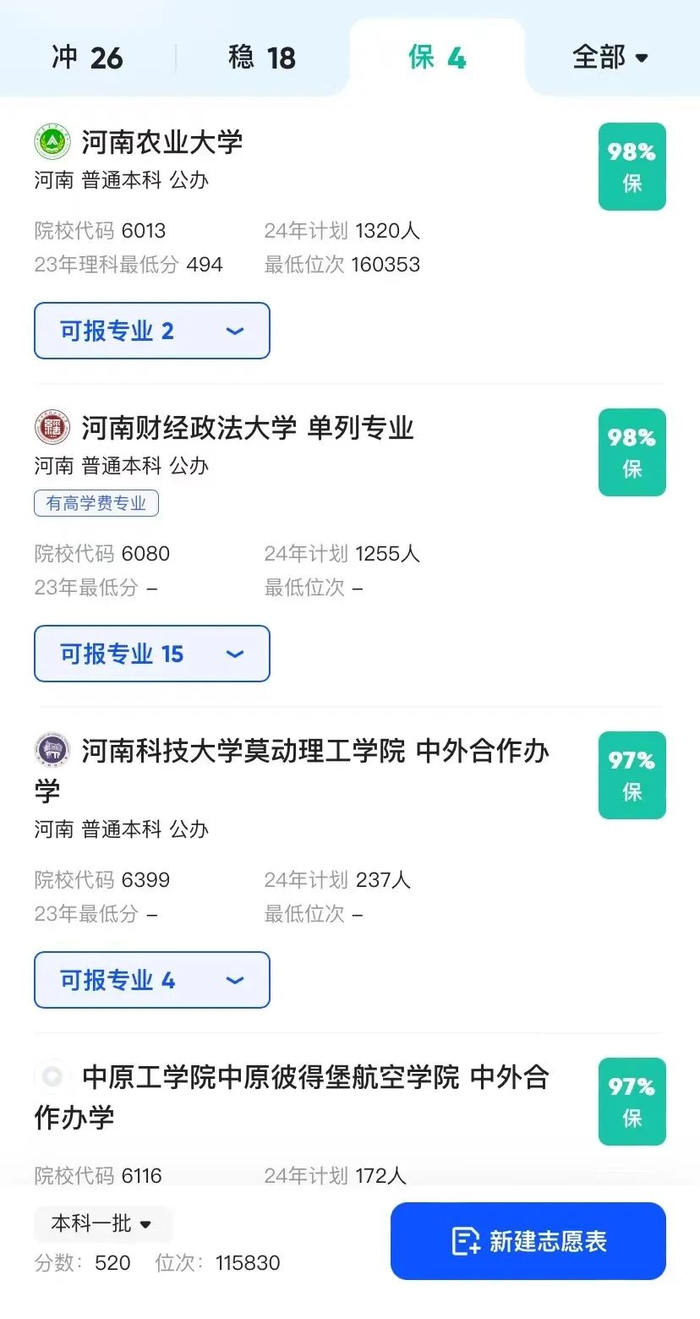This screenshot has width=700, height=1319.
Task: Expand the 可报专业 4 dropdown
Action: click(x=151, y=980)
